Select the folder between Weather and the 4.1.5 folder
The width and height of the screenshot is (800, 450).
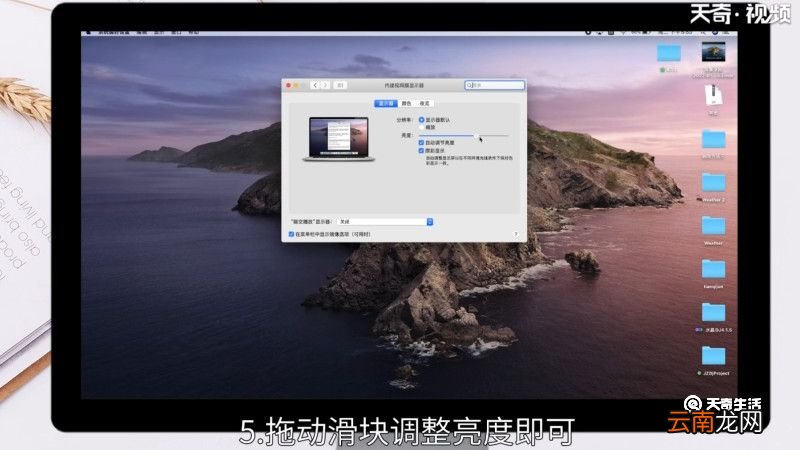point(713,269)
